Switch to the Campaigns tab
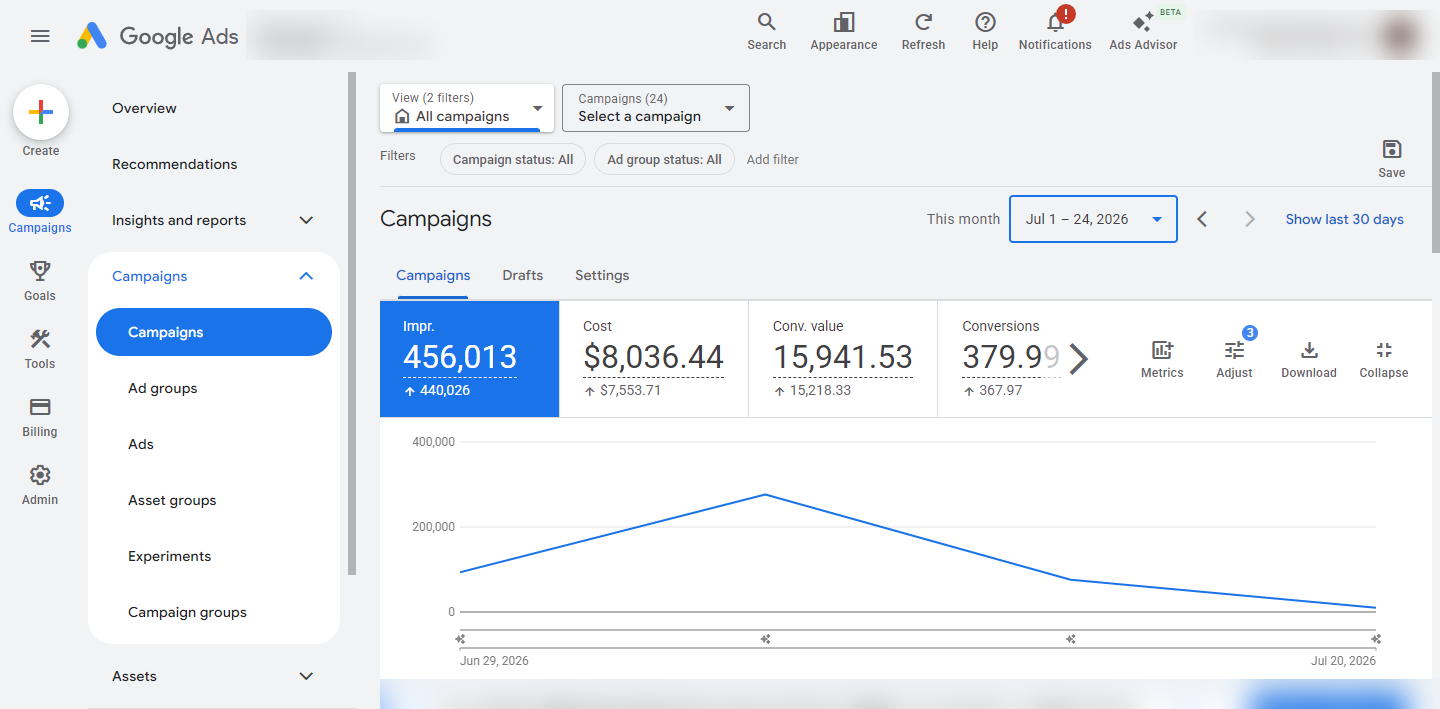 [433, 275]
